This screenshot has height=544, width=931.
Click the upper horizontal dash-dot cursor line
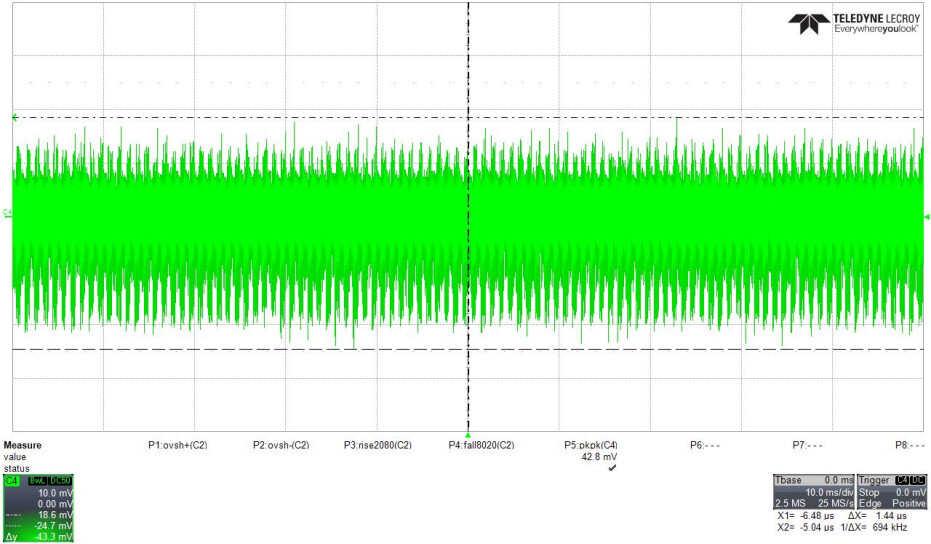[x=468, y=118]
